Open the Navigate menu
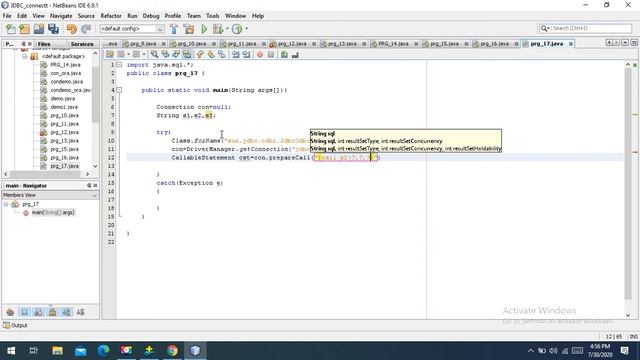 (61, 16)
